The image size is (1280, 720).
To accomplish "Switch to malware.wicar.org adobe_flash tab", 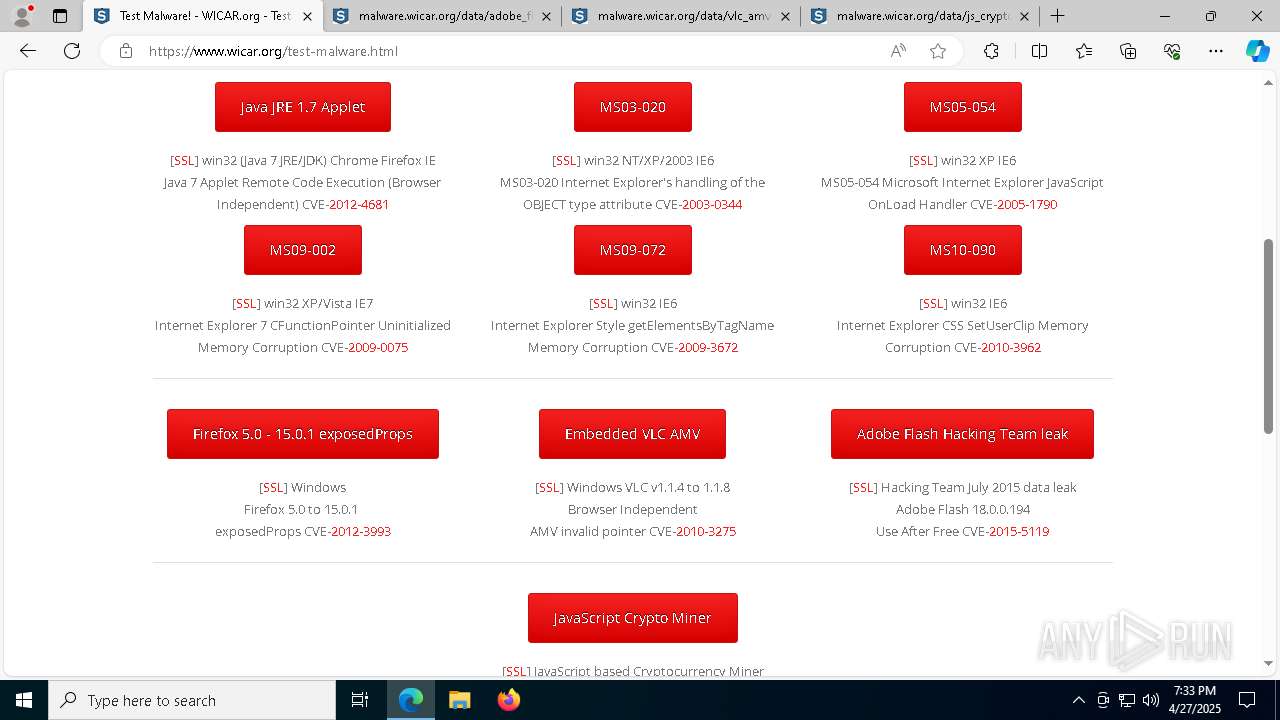I will [x=444, y=16].
